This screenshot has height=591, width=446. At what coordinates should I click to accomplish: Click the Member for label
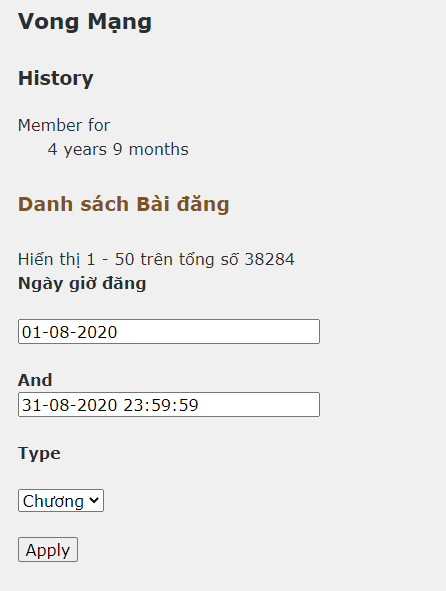tap(64, 125)
